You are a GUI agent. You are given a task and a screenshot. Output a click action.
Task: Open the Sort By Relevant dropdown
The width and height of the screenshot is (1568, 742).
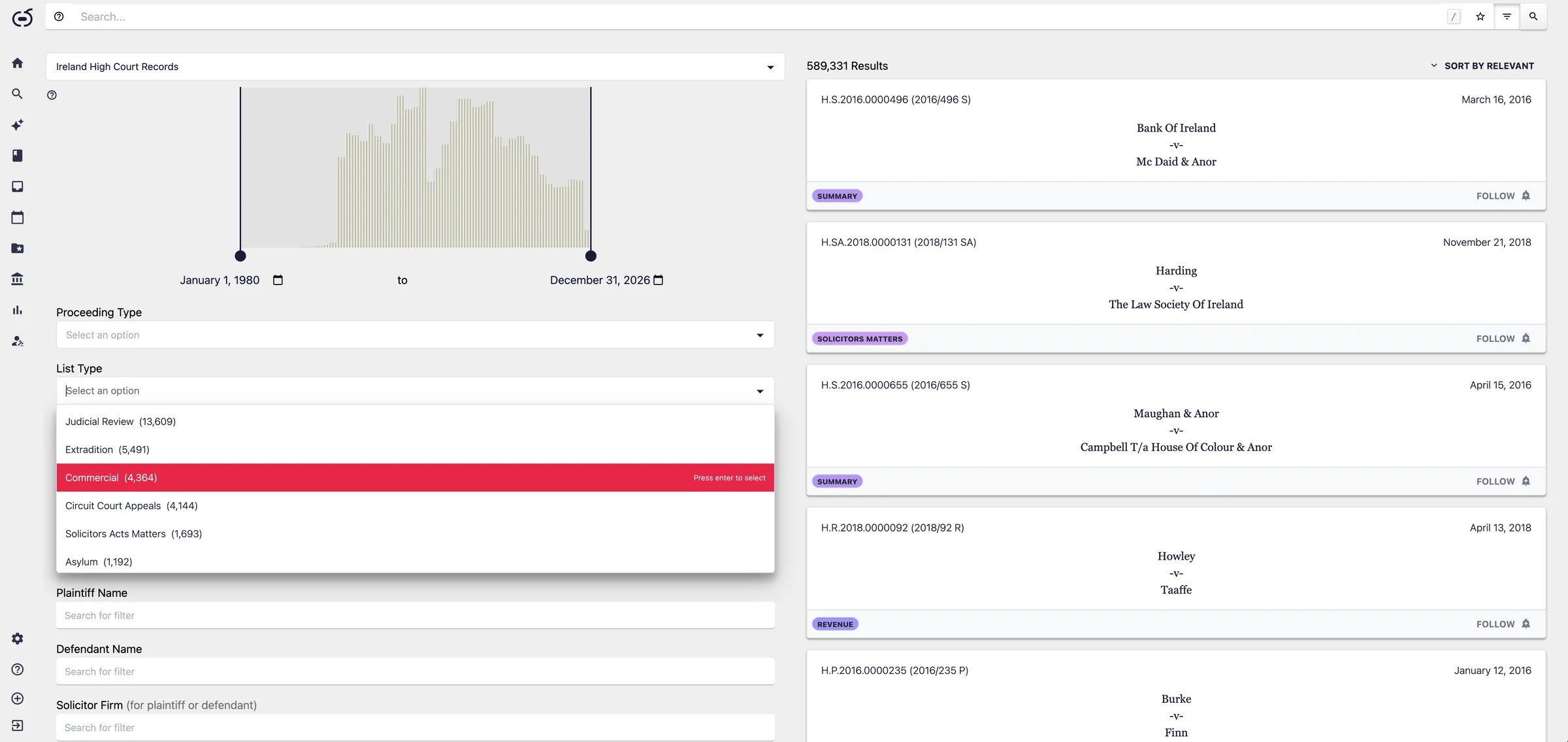pos(1482,66)
